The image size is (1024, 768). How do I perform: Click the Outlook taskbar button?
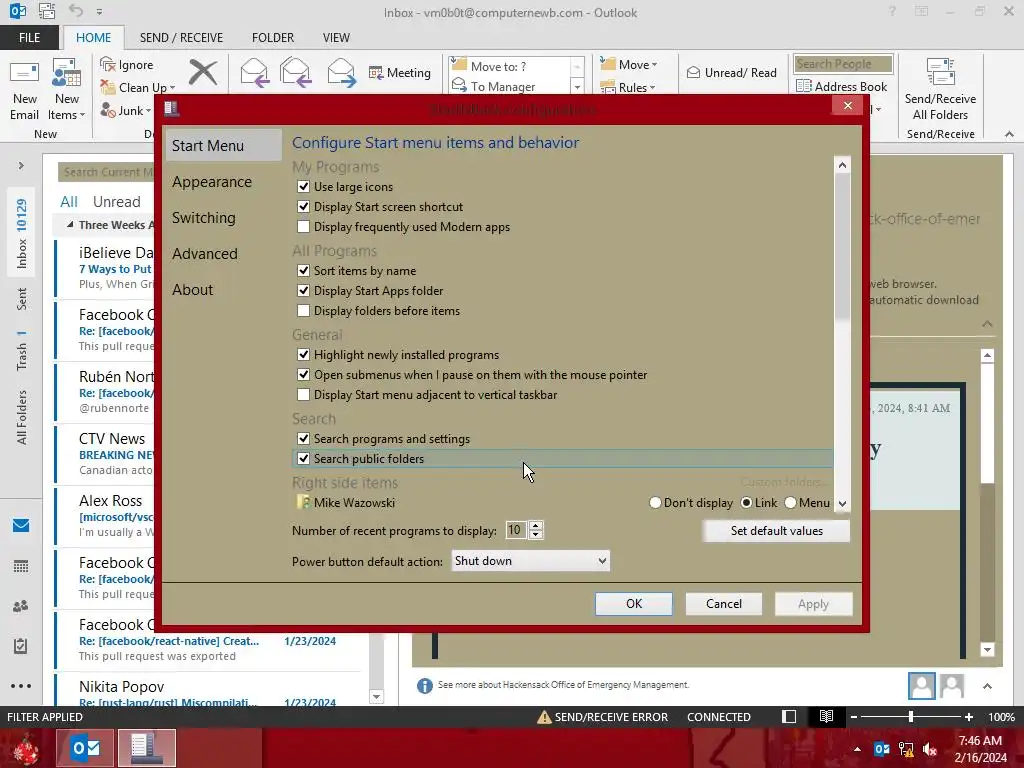[86, 748]
